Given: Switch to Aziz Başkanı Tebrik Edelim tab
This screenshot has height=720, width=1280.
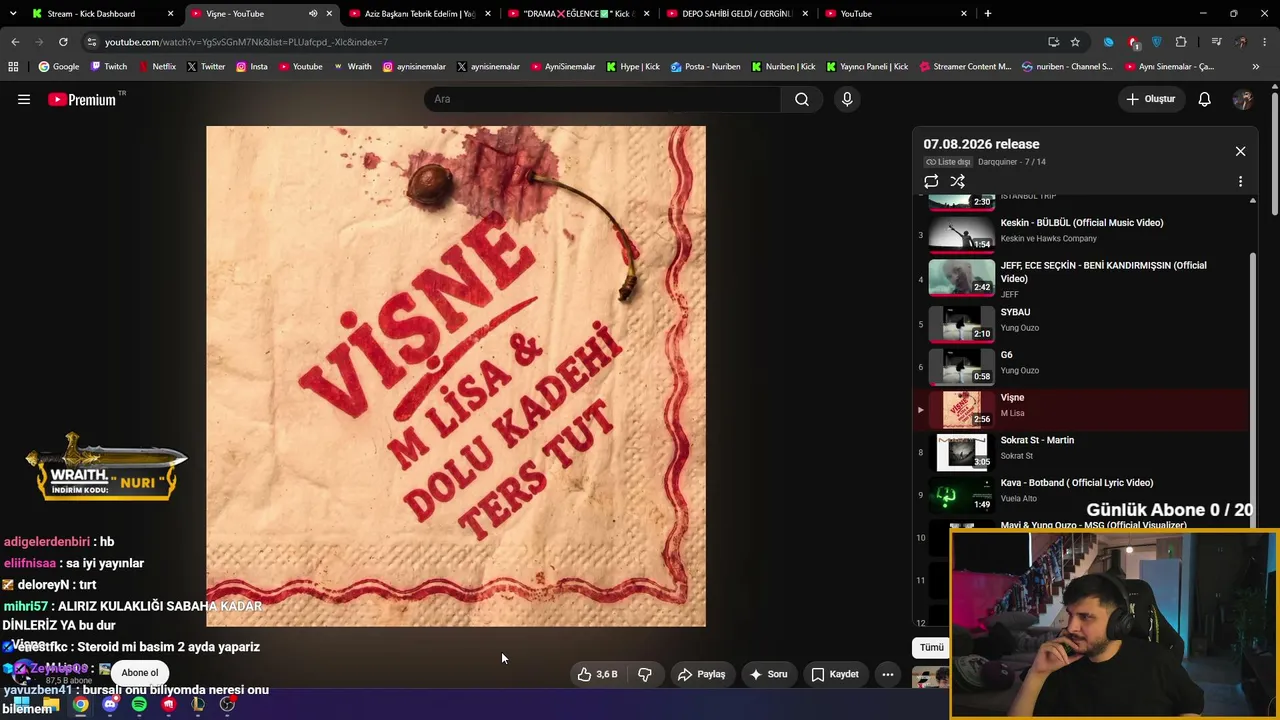Looking at the screenshot, I should (x=420, y=14).
